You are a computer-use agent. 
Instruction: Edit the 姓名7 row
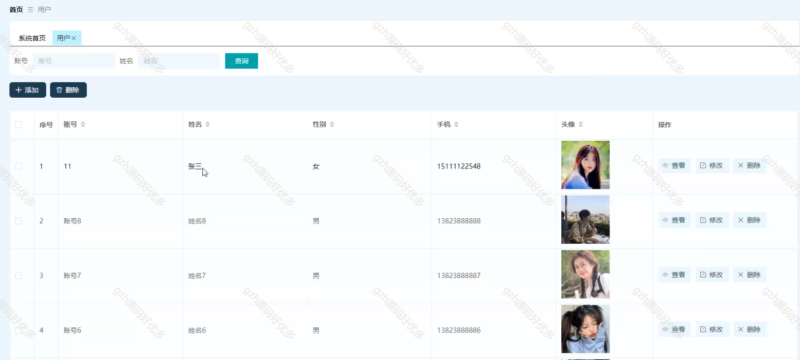tap(712, 275)
